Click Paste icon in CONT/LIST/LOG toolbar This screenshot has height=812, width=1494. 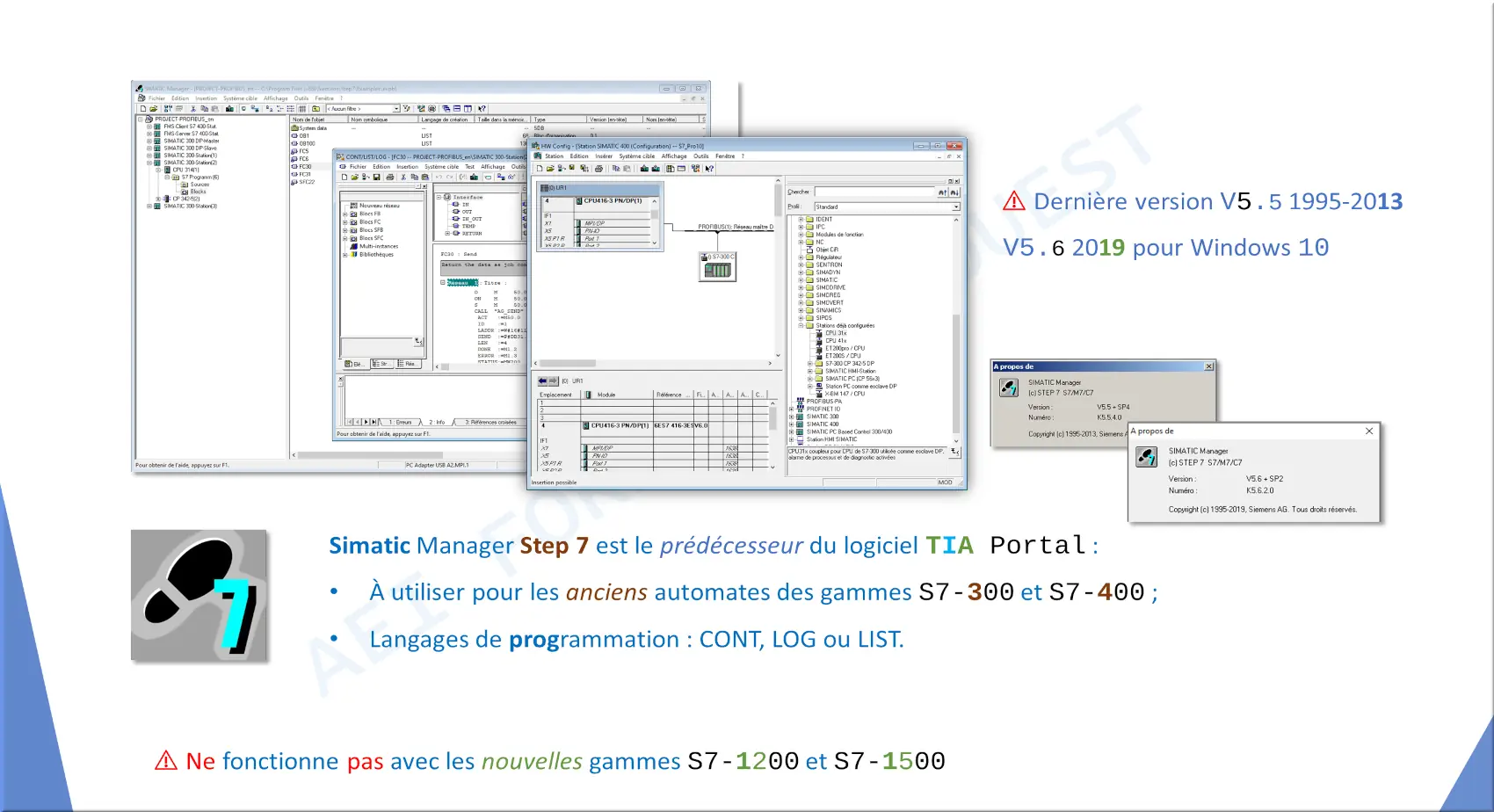424,177
